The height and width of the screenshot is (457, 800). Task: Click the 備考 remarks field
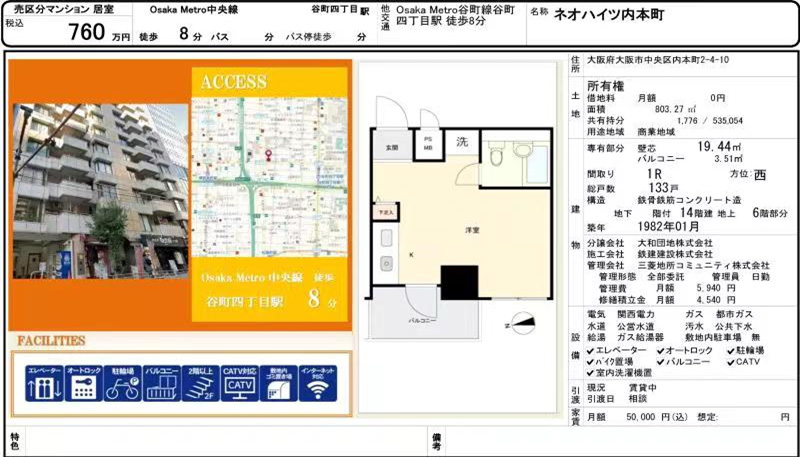pyautogui.click(x=619, y=441)
